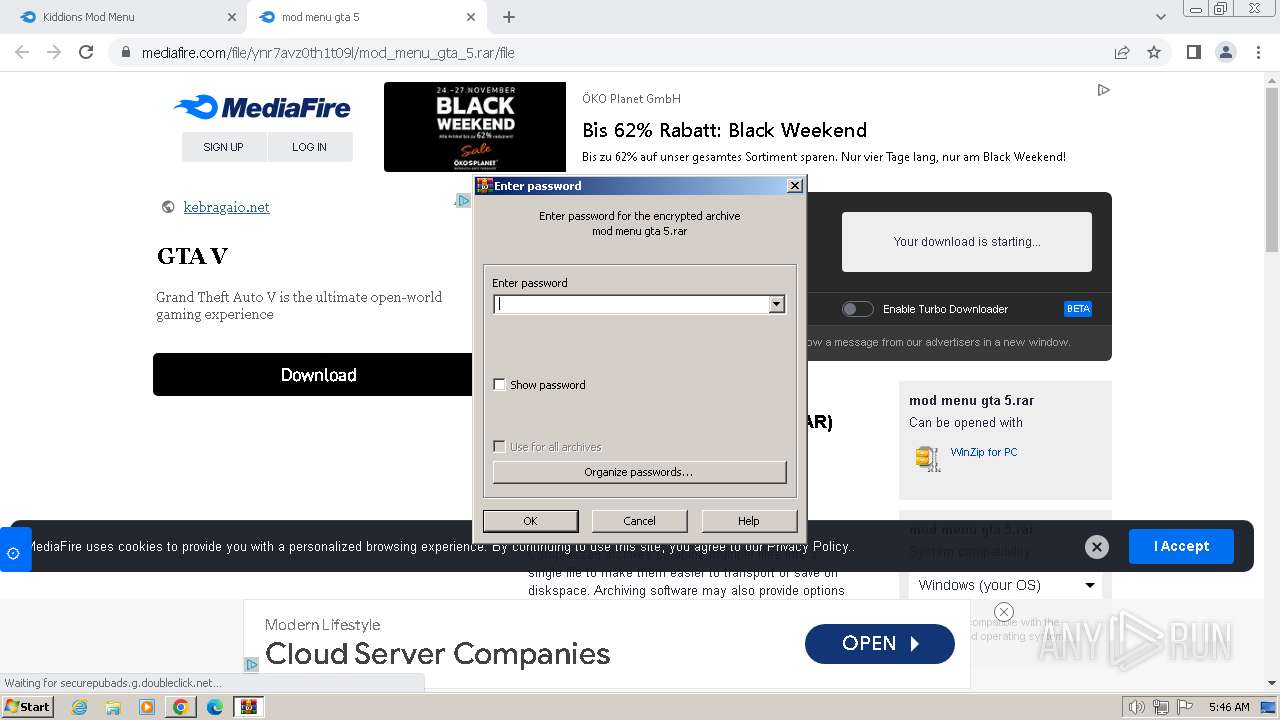
Task: Click the BETA badge
Action: [x=1078, y=309]
